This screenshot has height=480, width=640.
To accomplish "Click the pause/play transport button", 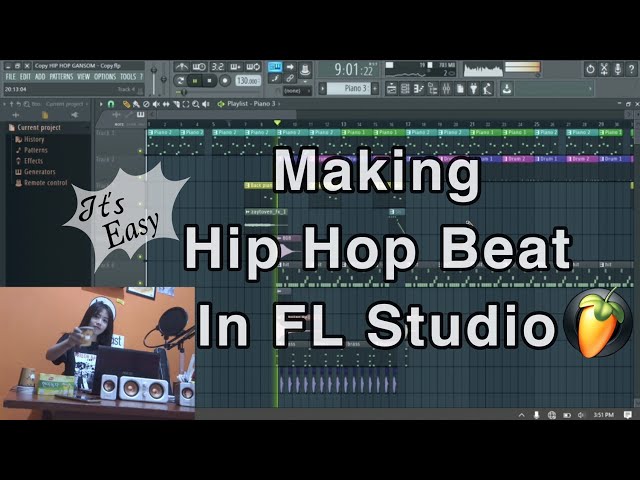I will click(x=195, y=81).
